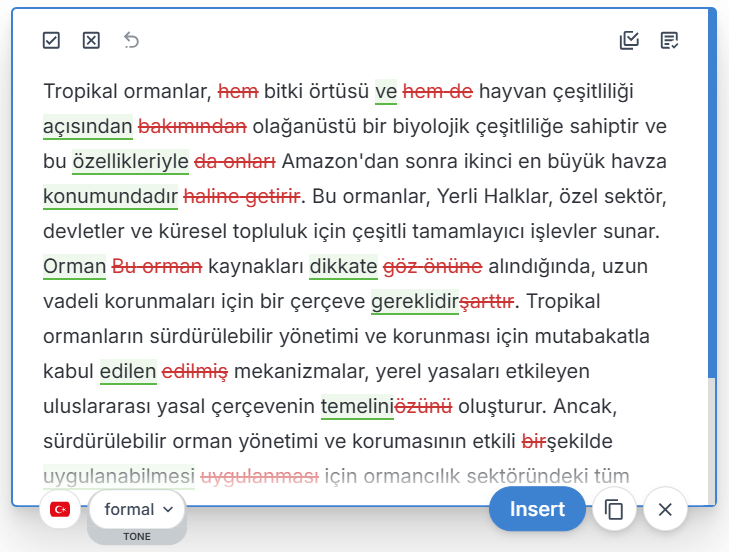Click the accept all changes checkmark icon
This screenshot has height=552, width=729.
[x=52, y=40]
